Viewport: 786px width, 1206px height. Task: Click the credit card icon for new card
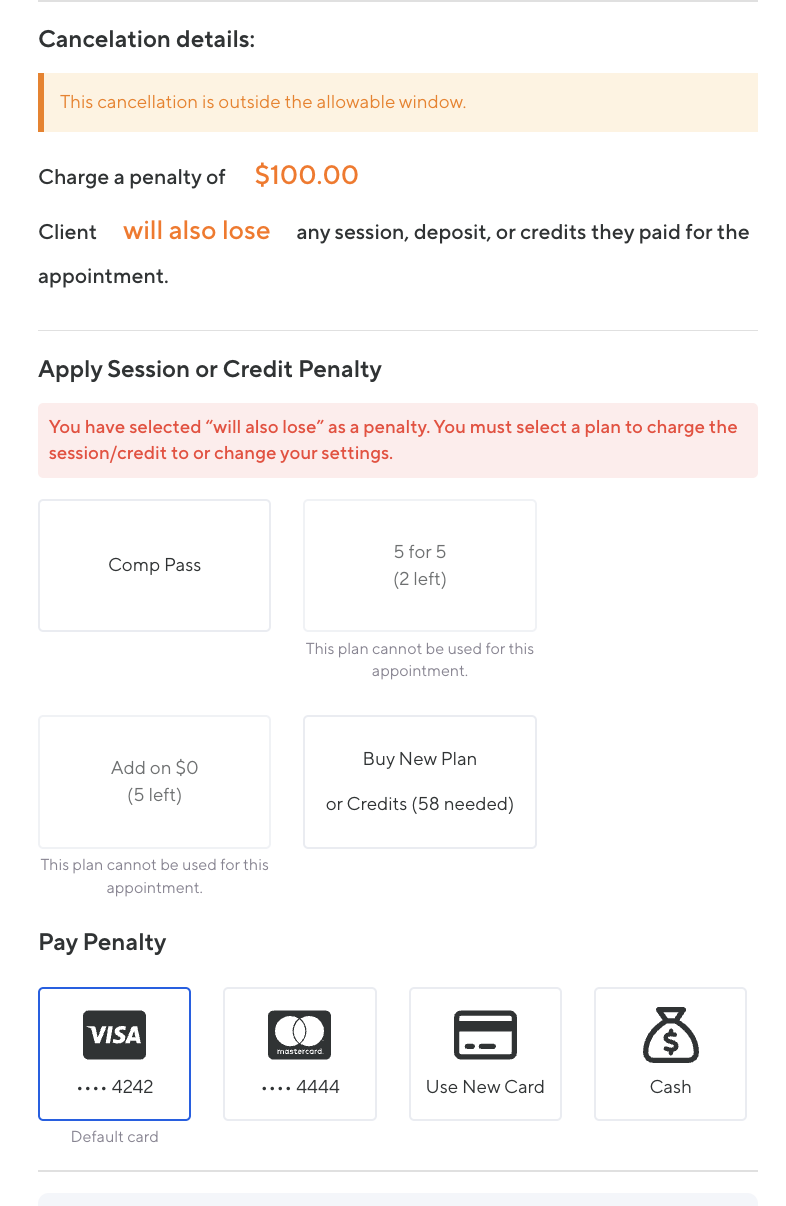pos(485,1035)
